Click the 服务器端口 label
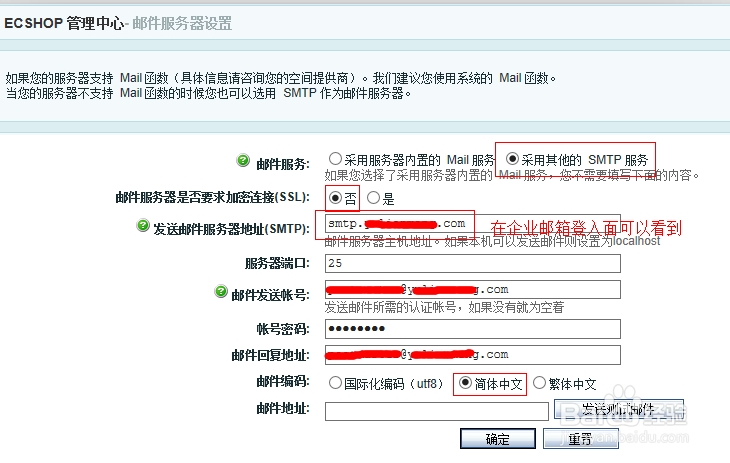Screen dimensions: 730x463 tap(277, 263)
